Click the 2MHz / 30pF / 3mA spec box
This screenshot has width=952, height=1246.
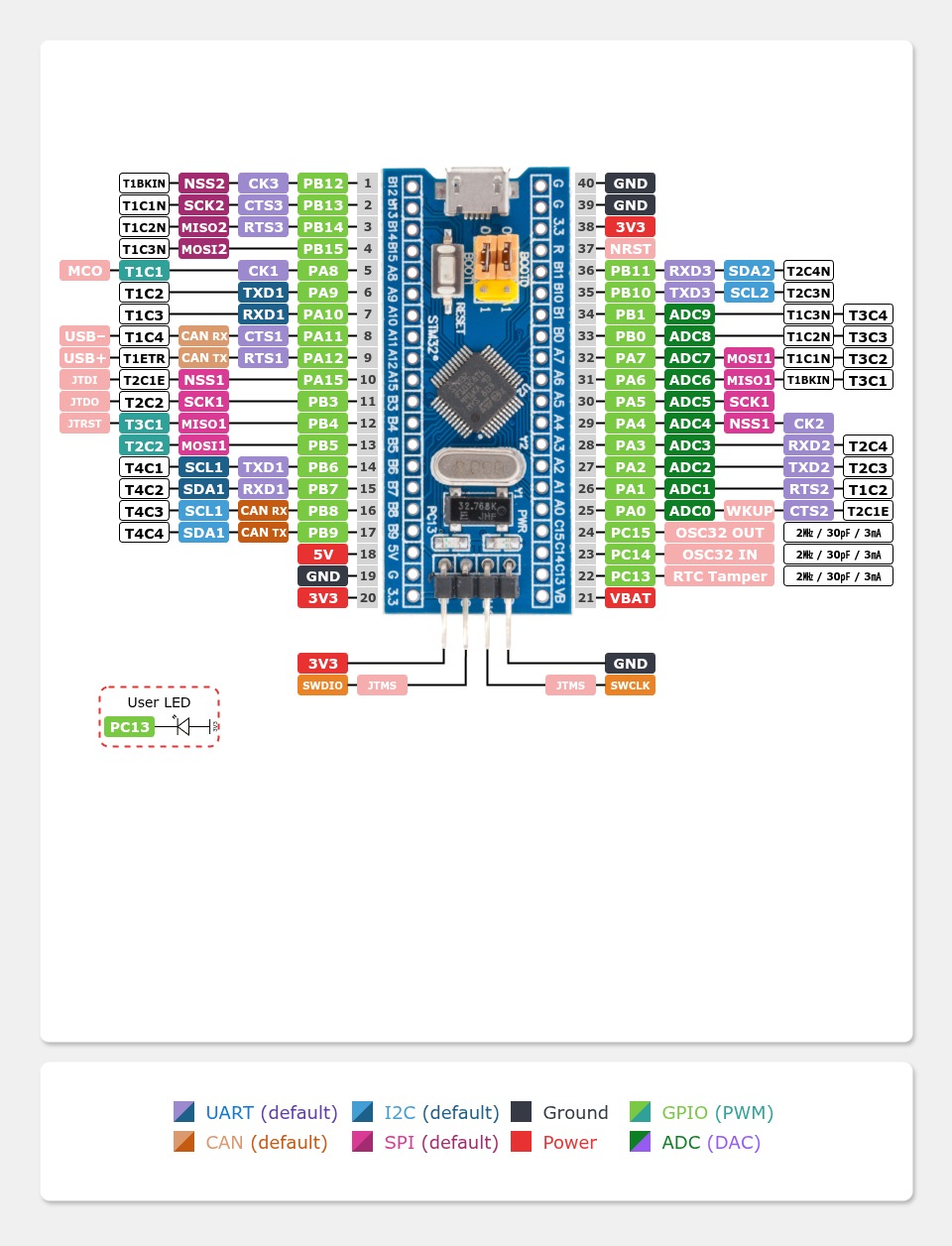point(838,533)
